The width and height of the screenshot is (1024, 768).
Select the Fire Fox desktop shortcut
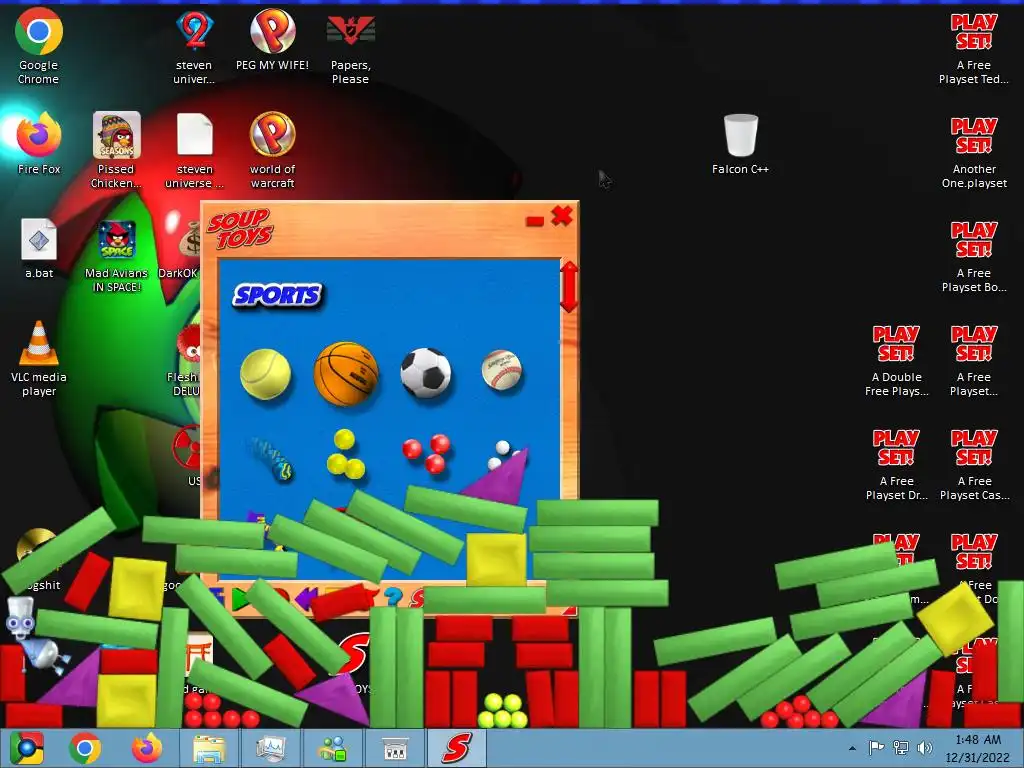point(39,143)
